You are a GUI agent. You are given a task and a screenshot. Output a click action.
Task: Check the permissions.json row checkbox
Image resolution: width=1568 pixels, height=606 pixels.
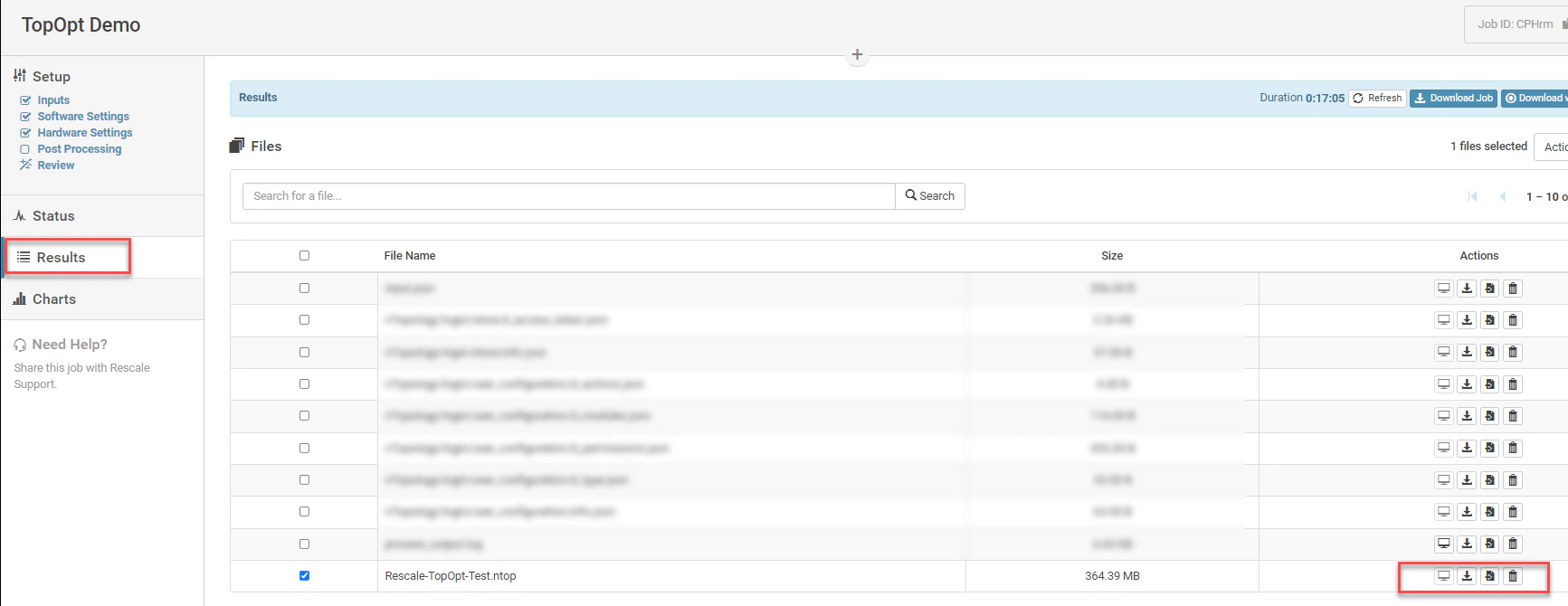(x=304, y=448)
